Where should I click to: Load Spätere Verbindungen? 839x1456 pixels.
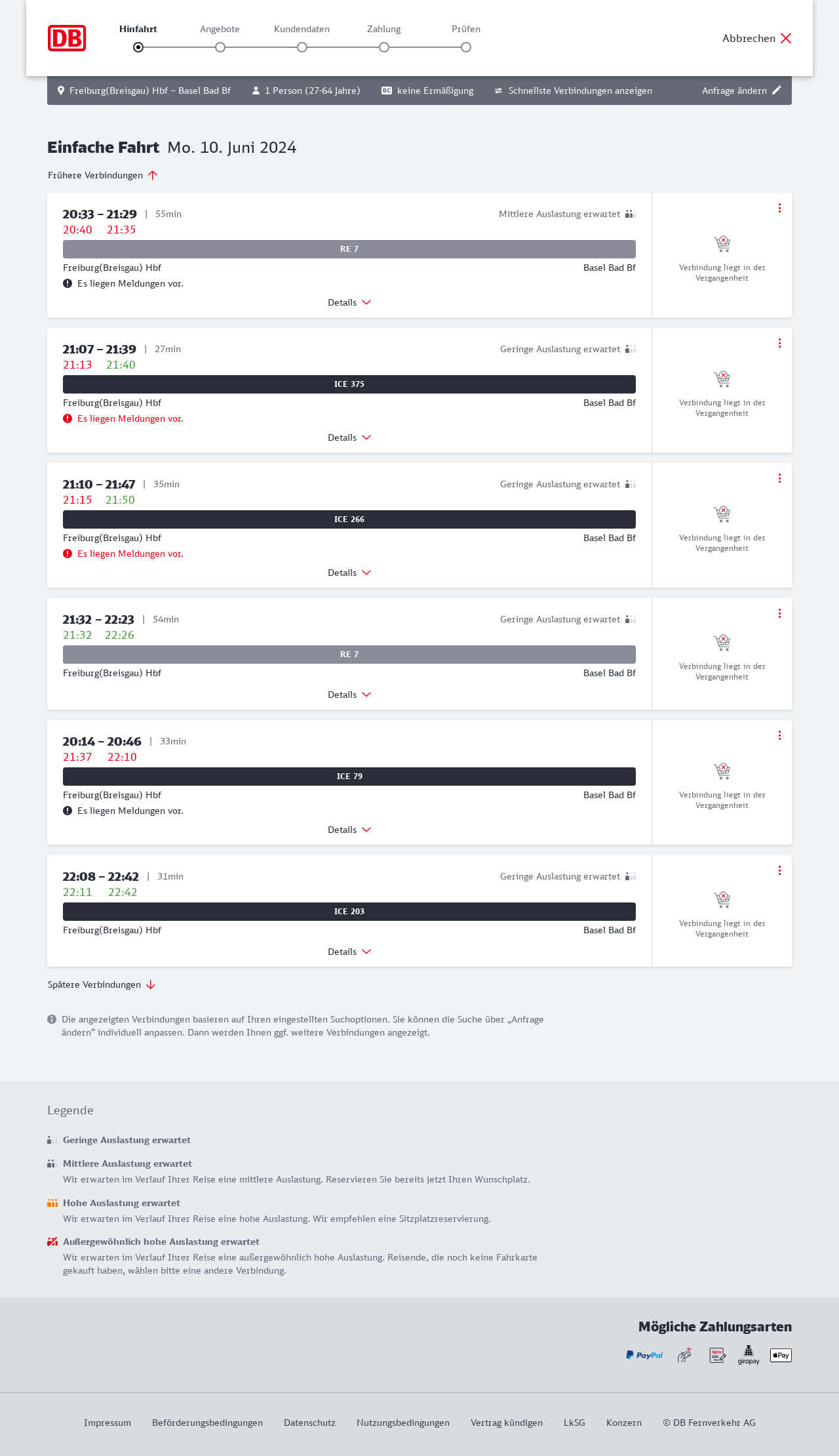[x=101, y=984]
